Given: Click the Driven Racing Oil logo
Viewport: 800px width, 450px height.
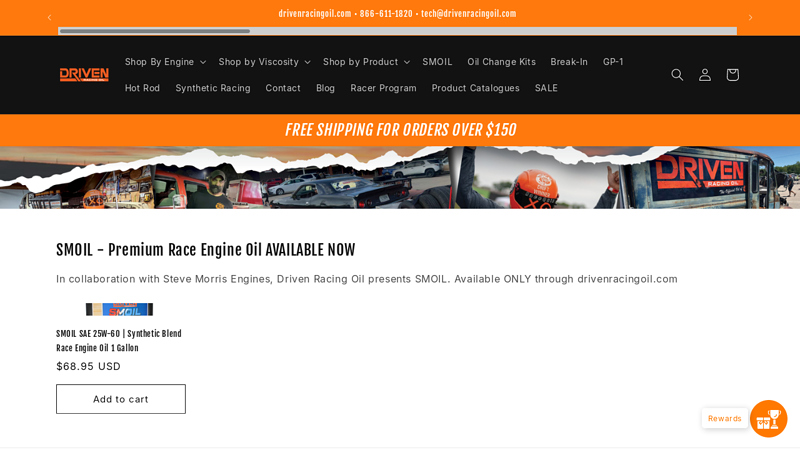Looking at the screenshot, I should [x=84, y=75].
